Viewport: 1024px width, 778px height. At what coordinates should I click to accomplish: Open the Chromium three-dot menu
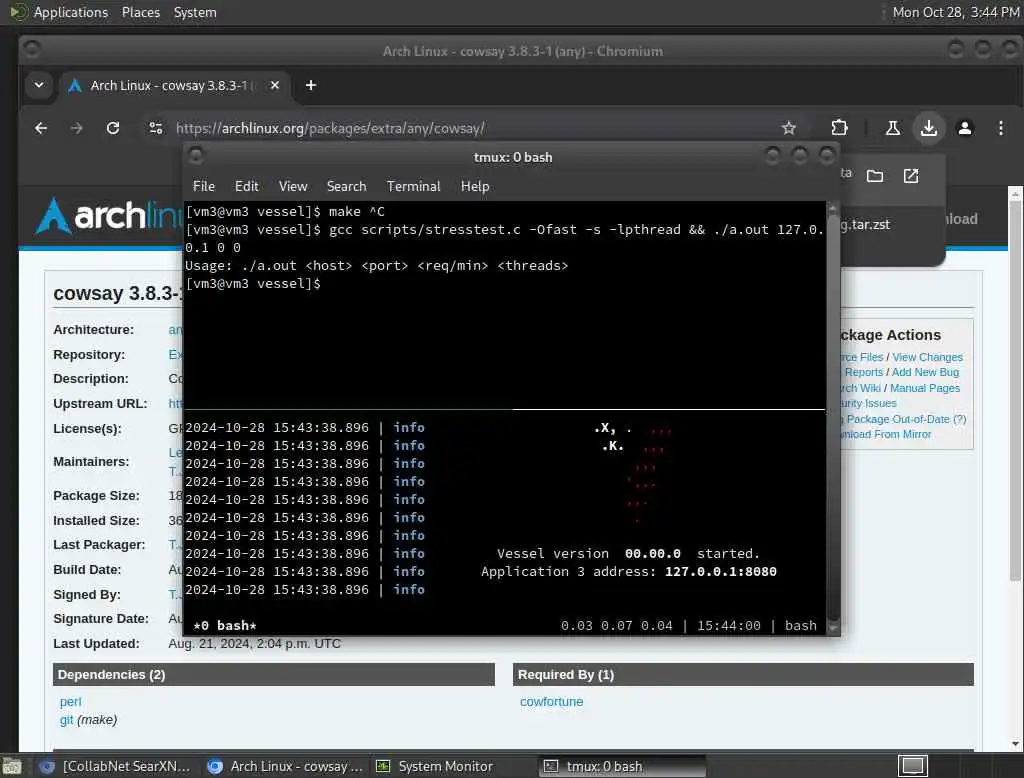coord(1000,128)
